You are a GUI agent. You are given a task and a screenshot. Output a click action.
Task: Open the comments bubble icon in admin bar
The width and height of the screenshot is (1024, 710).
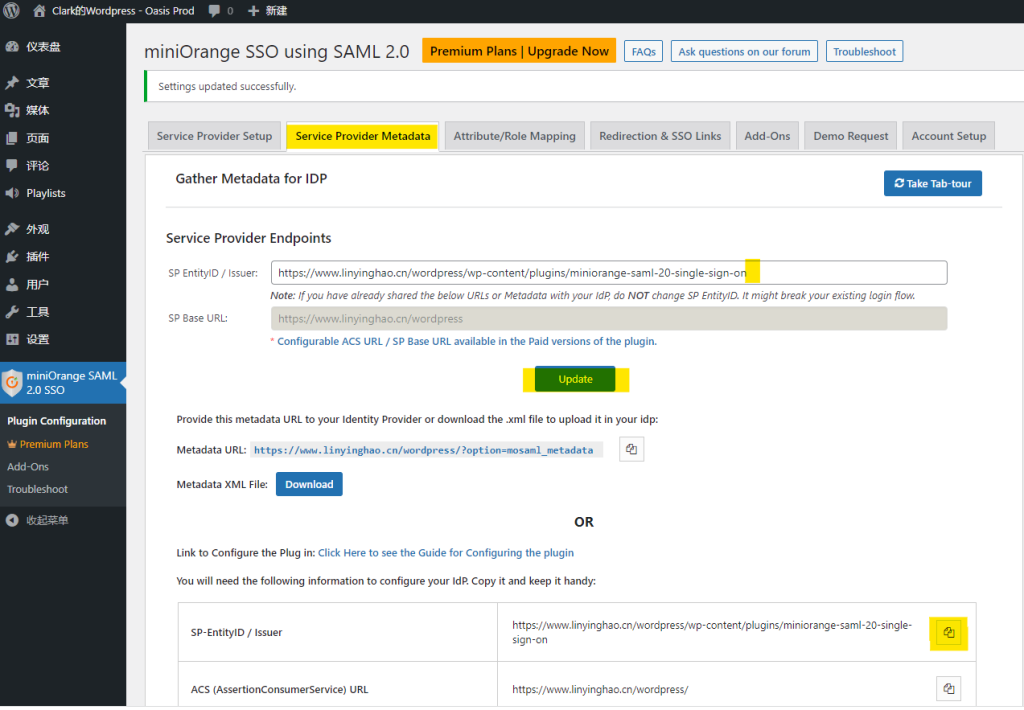pyautogui.click(x=215, y=11)
